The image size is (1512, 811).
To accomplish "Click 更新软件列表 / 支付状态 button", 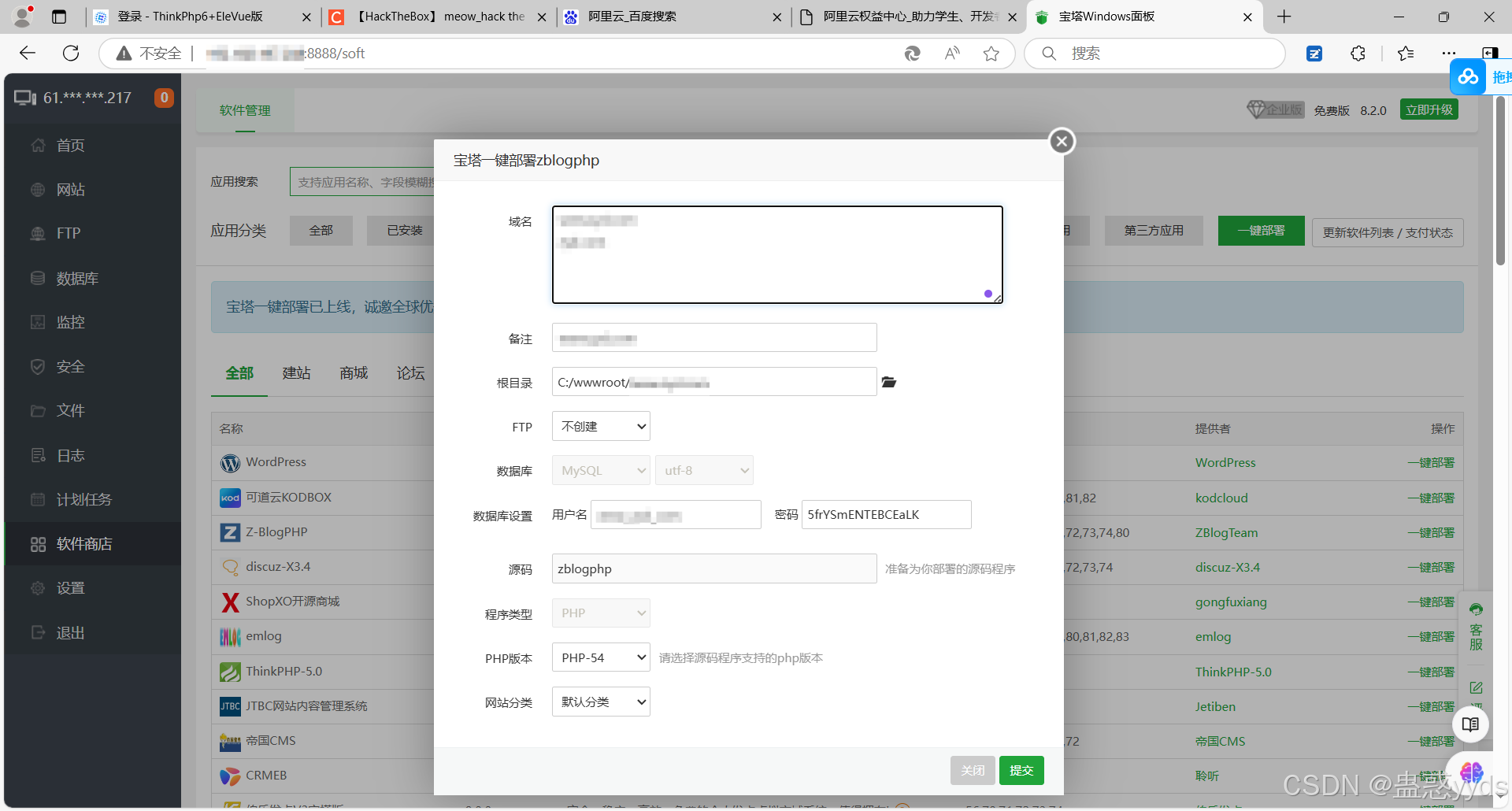I will pos(1388,232).
